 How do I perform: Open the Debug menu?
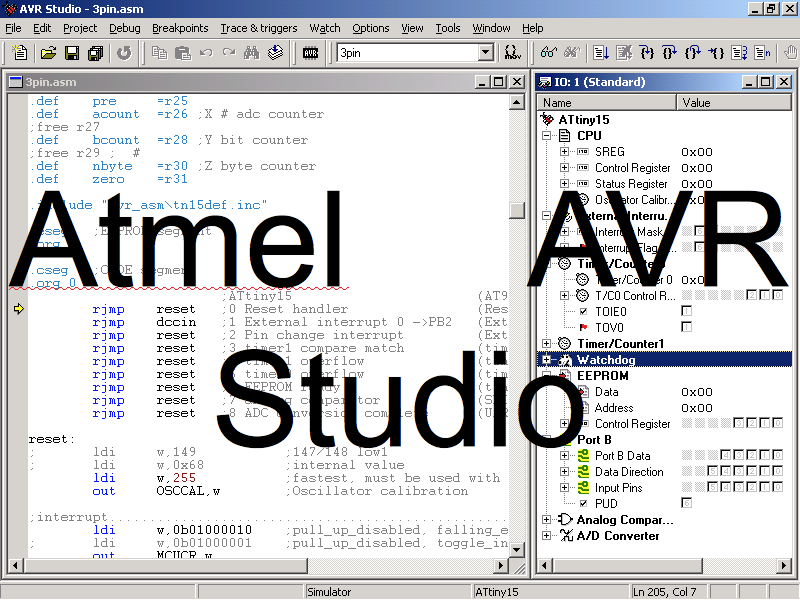124,28
